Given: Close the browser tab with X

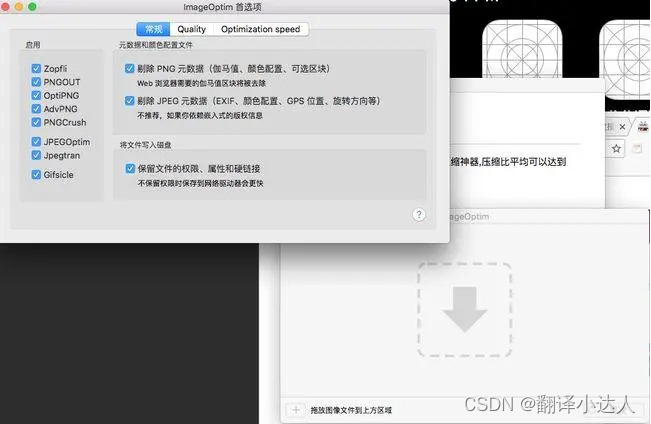Looking at the screenshot, I should point(622,127).
